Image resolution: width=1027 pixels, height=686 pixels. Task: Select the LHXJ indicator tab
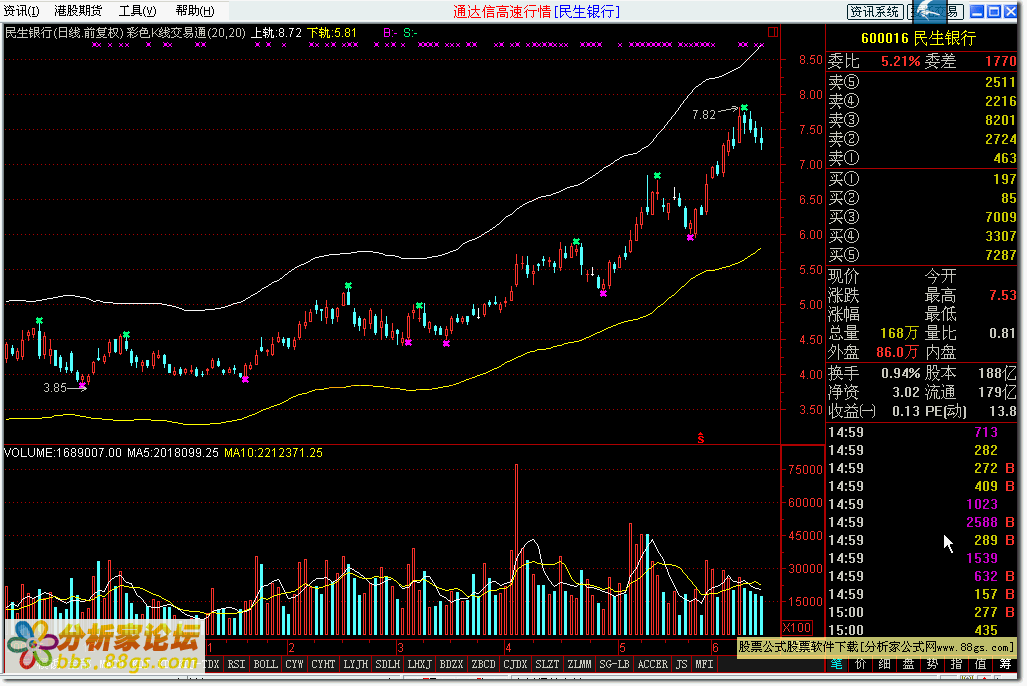tap(419, 664)
